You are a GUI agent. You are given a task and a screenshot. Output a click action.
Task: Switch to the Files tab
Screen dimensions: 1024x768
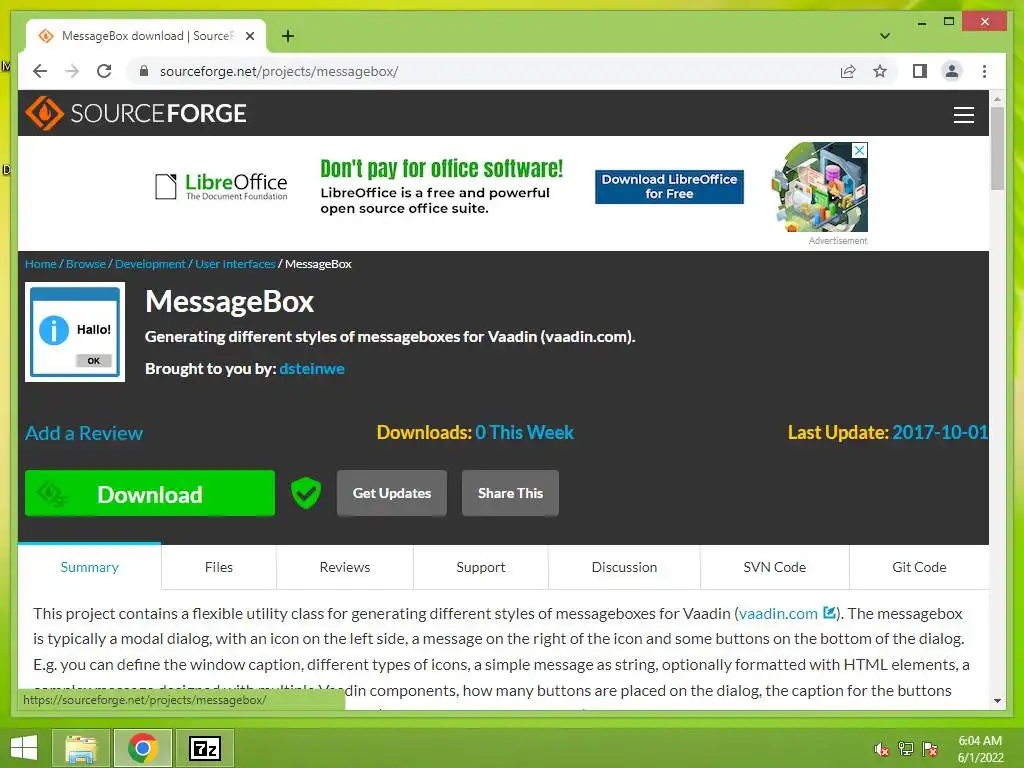pyautogui.click(x=219, y=567)
